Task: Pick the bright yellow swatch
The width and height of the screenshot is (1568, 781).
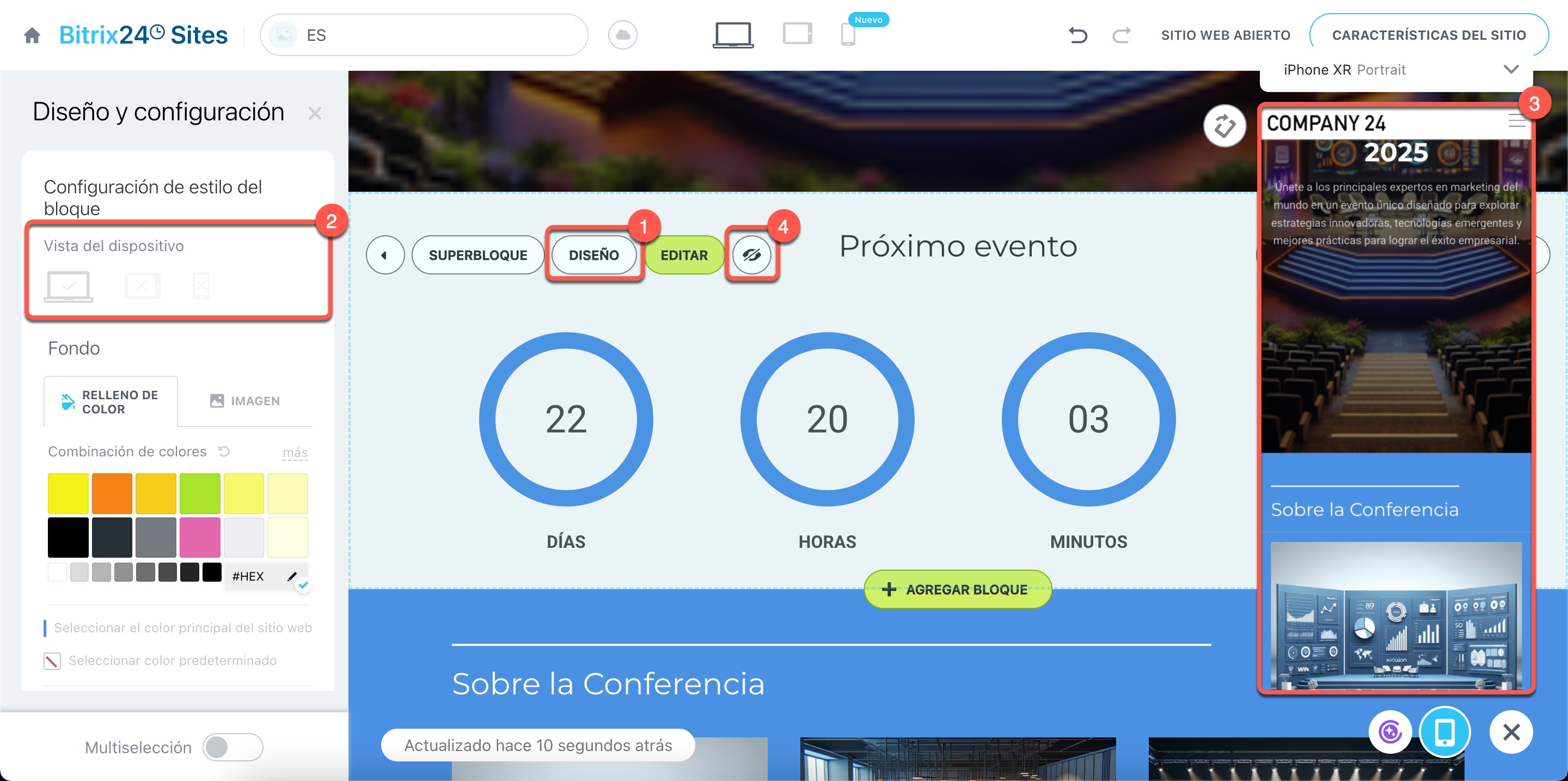Action: click(x=68, y=493)
